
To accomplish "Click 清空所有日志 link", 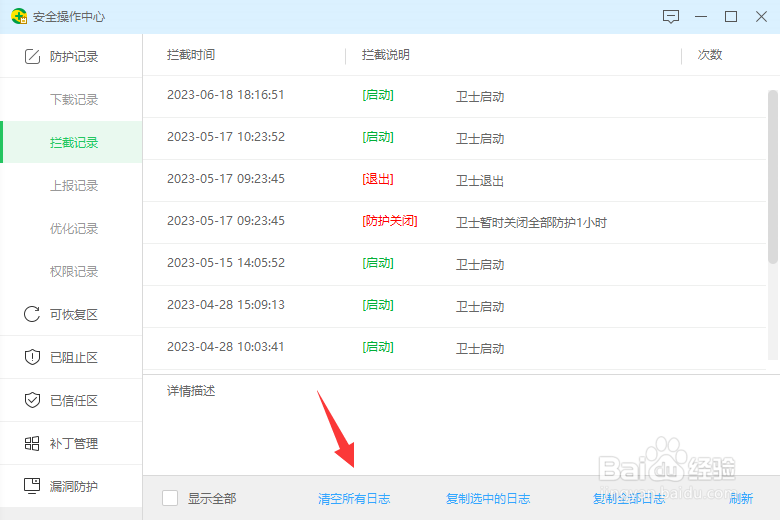I will click(x=354, y=499).
